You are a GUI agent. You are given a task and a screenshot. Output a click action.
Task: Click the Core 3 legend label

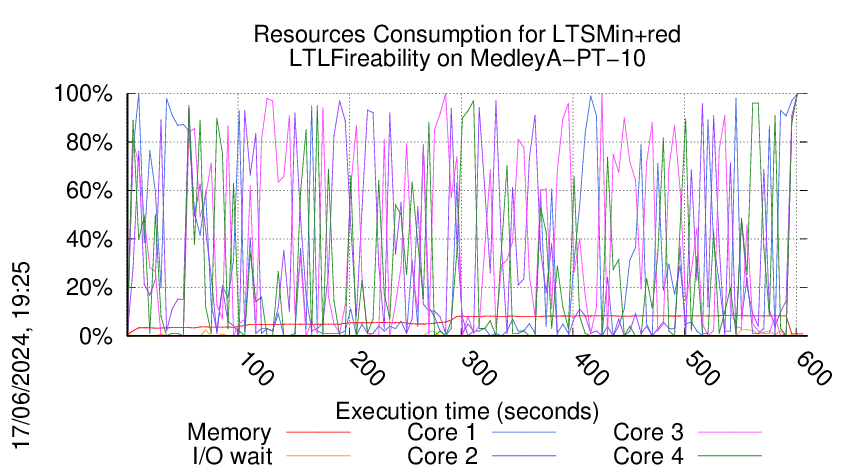point(648,432)
